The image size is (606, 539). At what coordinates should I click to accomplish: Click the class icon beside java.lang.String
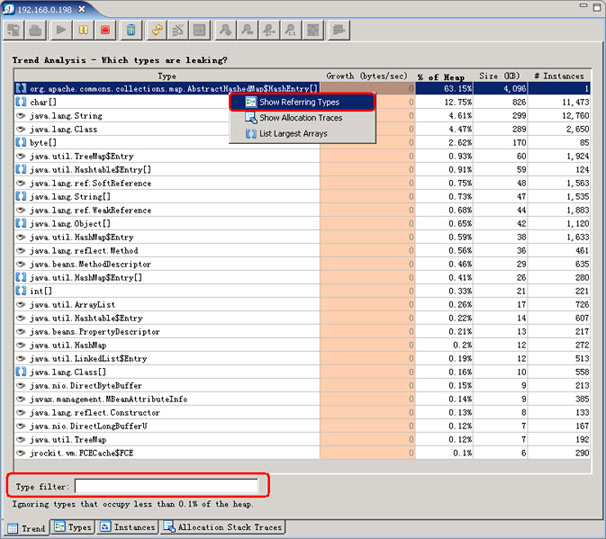(x=21, y=116)
